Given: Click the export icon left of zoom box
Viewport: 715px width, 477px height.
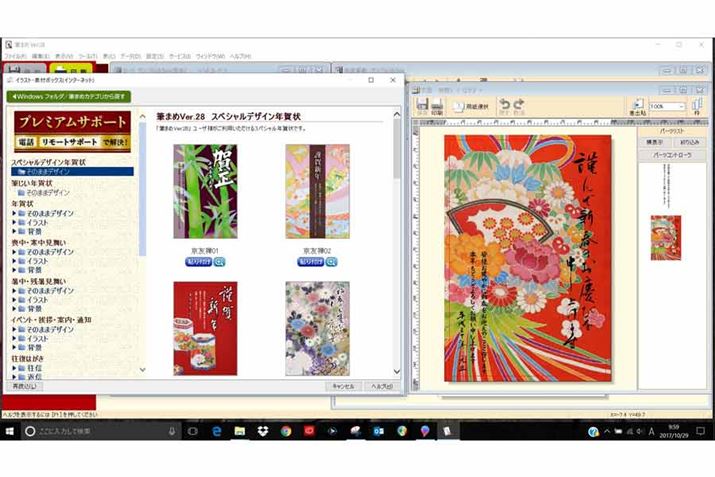Looking at the screenshot, I should [x=638, y=106].
